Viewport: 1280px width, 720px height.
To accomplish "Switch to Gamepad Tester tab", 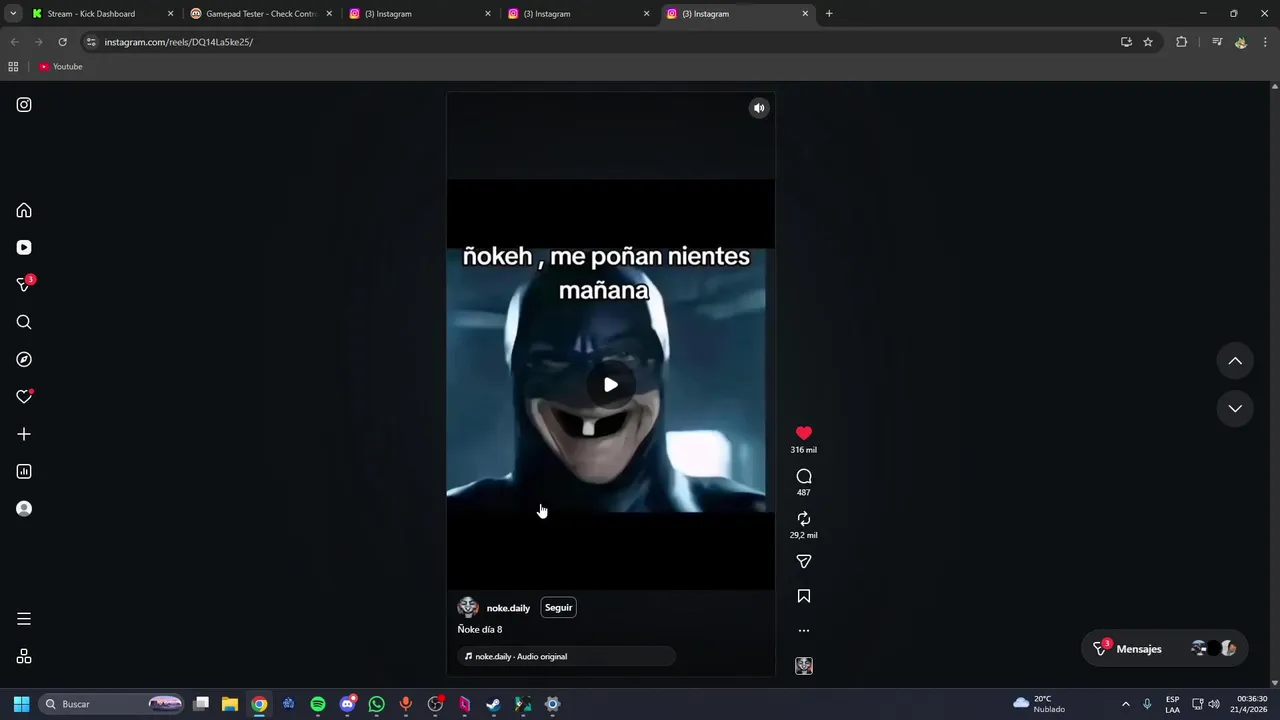I will (262, 14).
